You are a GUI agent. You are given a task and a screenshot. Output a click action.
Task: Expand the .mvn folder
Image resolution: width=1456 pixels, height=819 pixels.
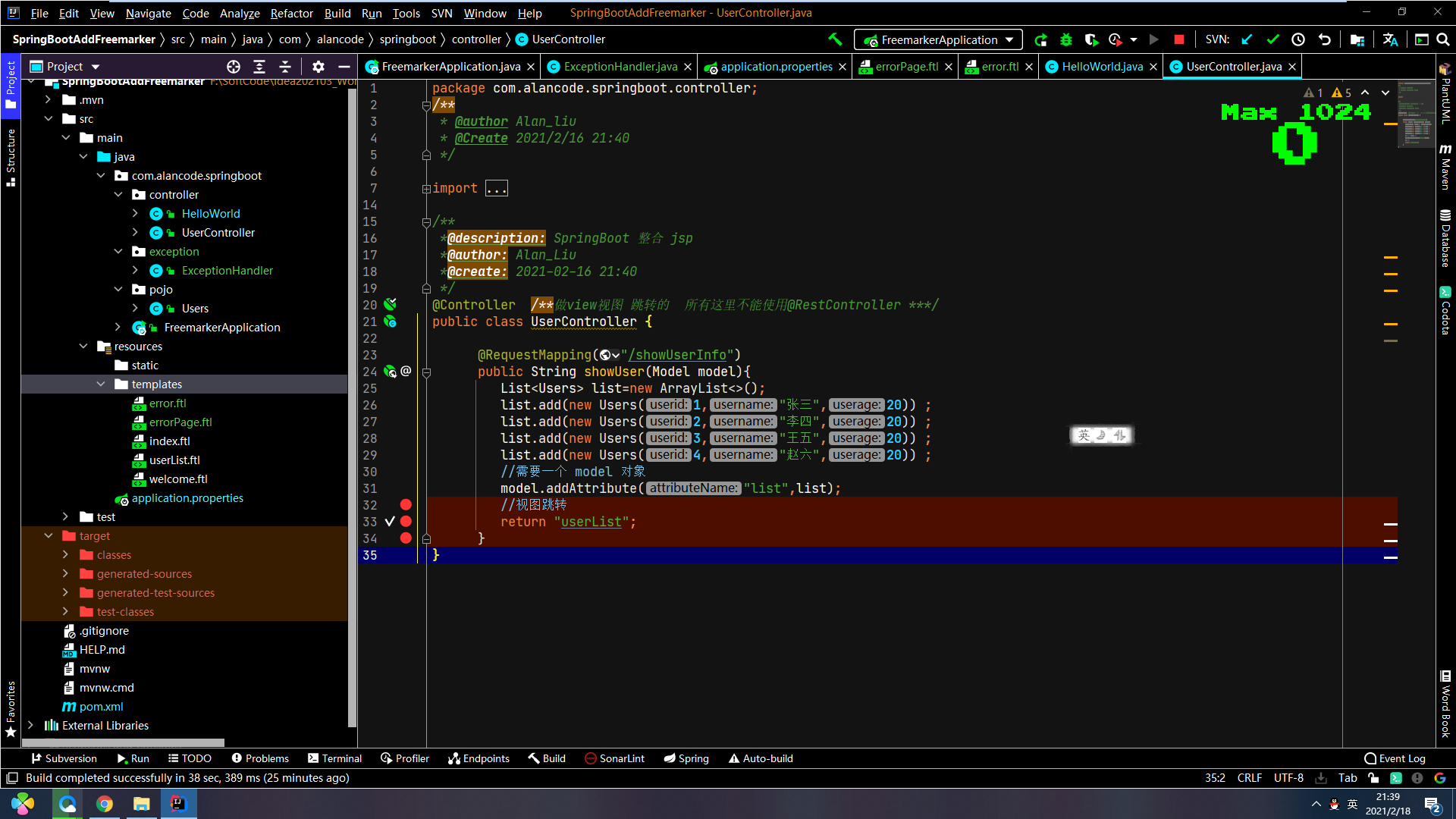coord(49,100)
